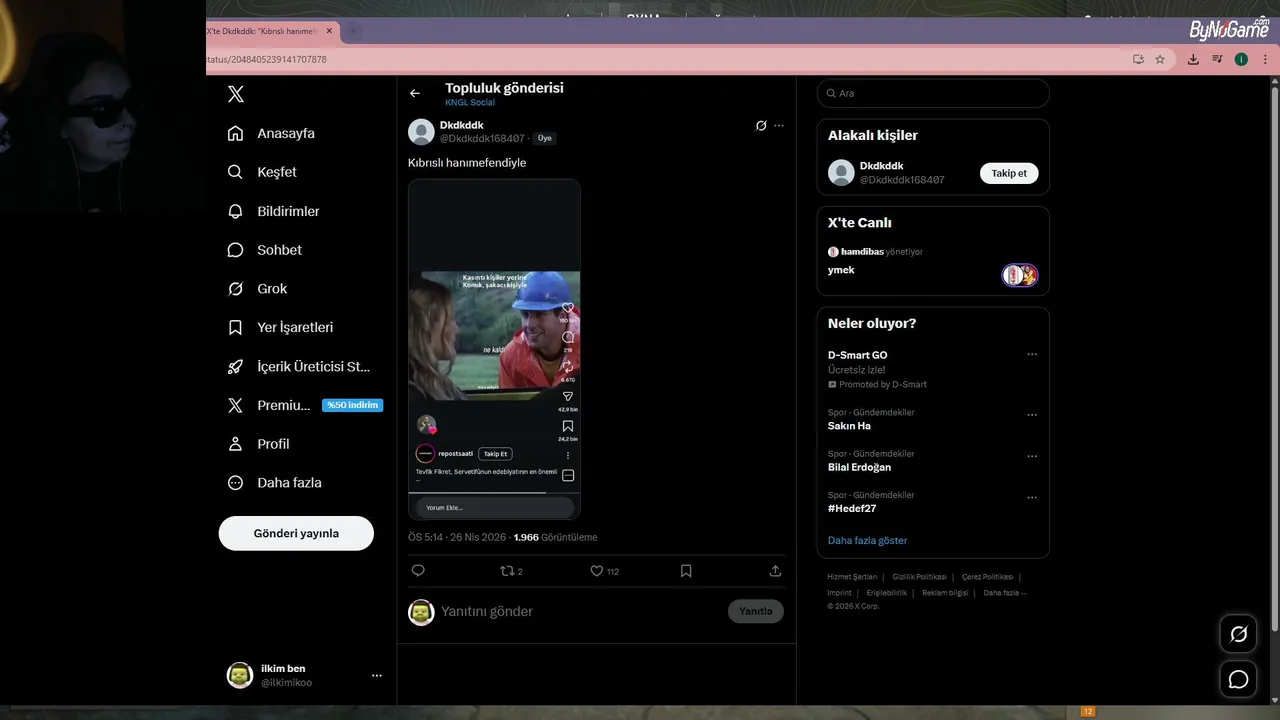Click ilkim ben account avatar

240,675
